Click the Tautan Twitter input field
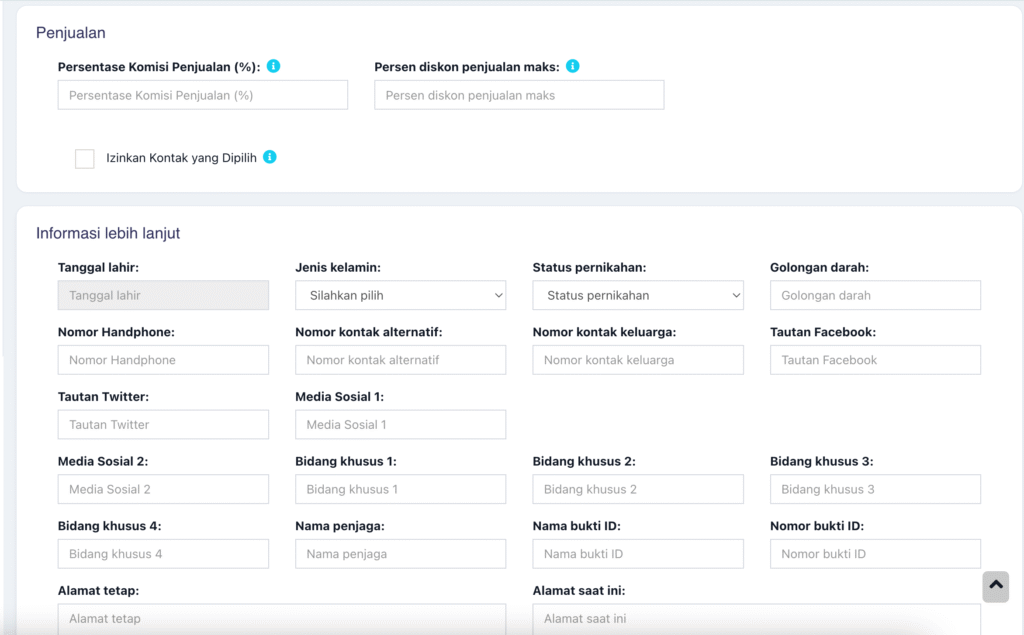This screenshot has height=635, width=1024. point(163,424)
